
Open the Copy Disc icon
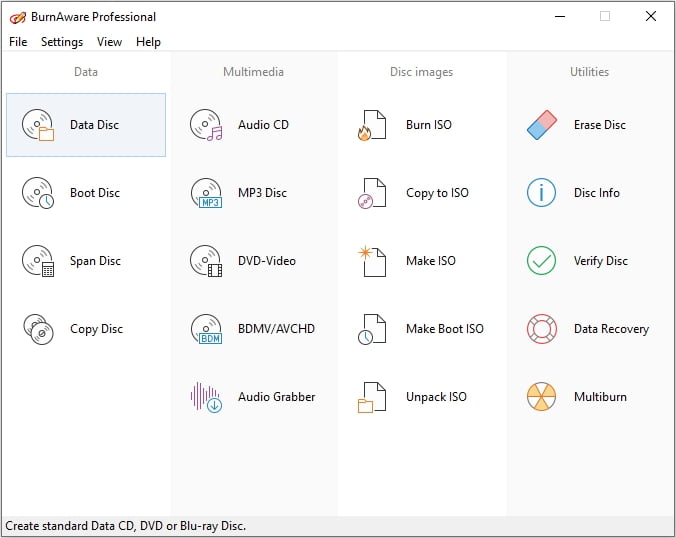click(38, 329)
